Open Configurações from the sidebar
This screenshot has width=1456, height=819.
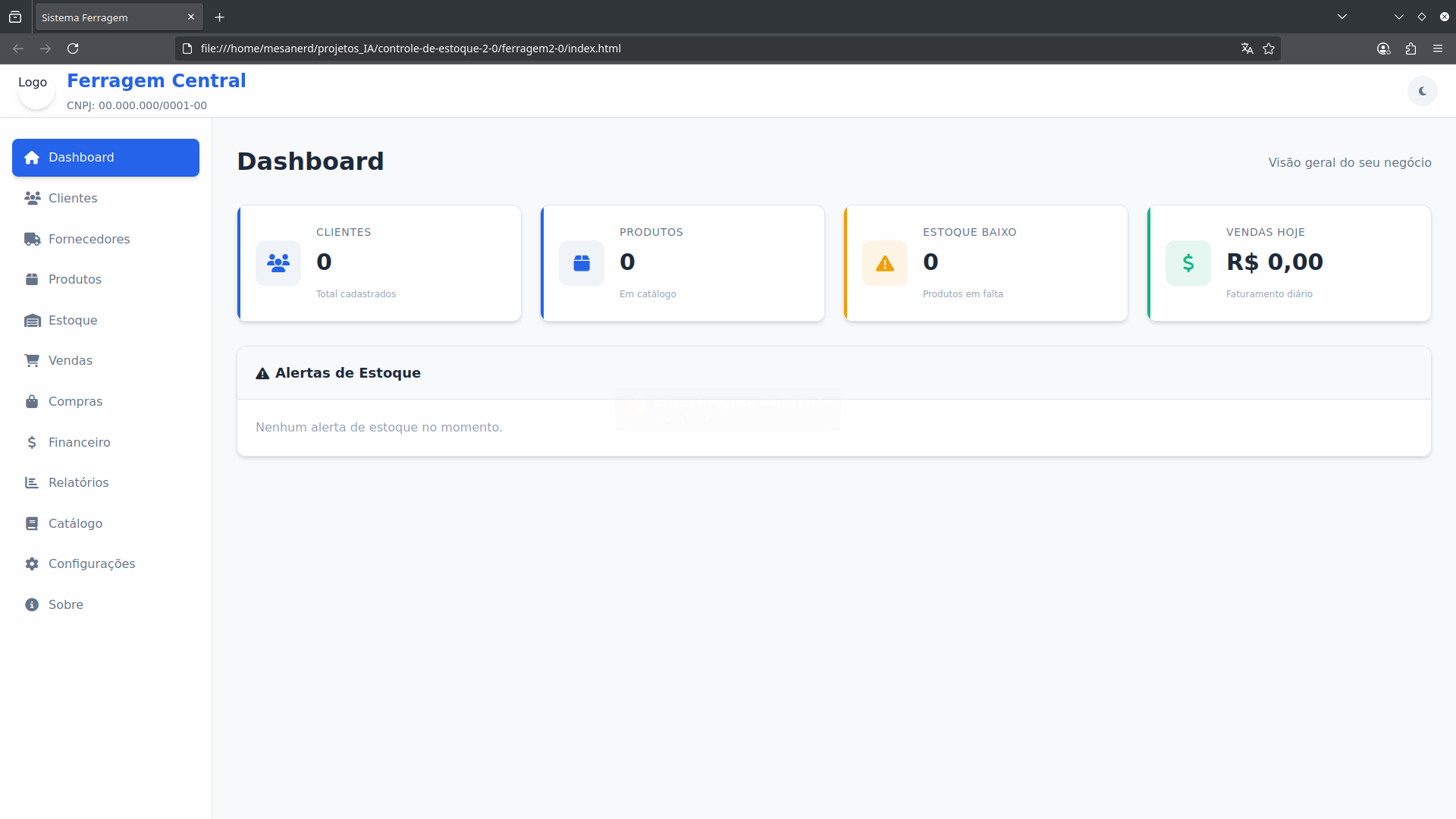tap(91, 563)
